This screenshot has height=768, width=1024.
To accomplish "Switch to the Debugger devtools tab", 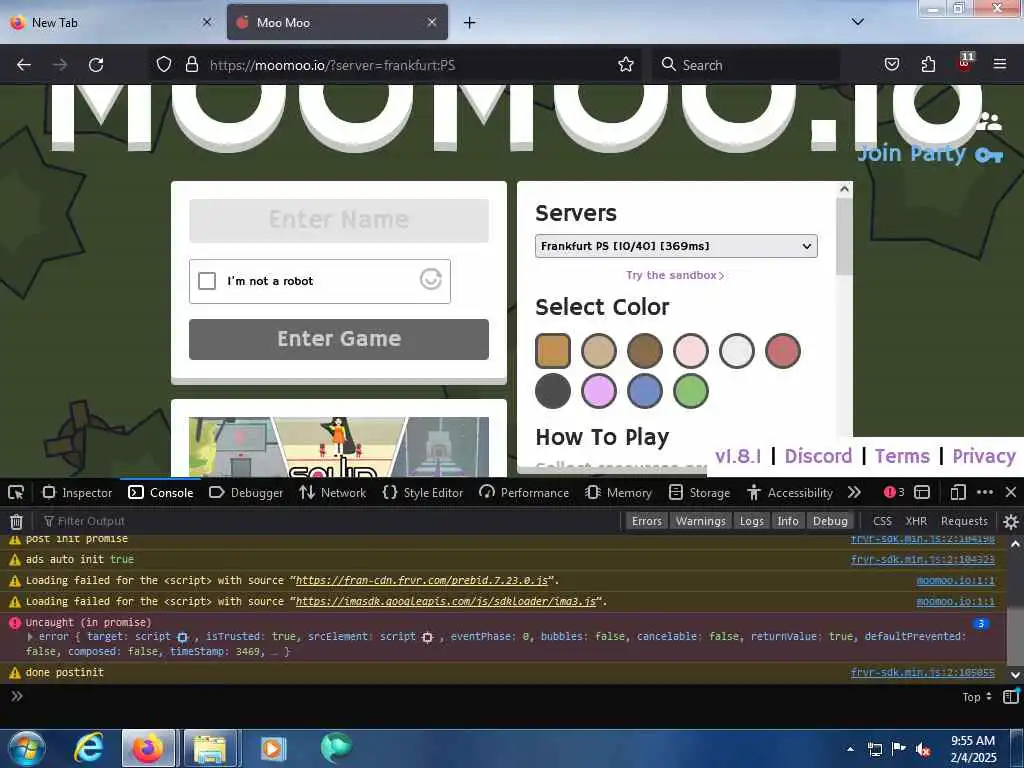I will coord(246,492).
